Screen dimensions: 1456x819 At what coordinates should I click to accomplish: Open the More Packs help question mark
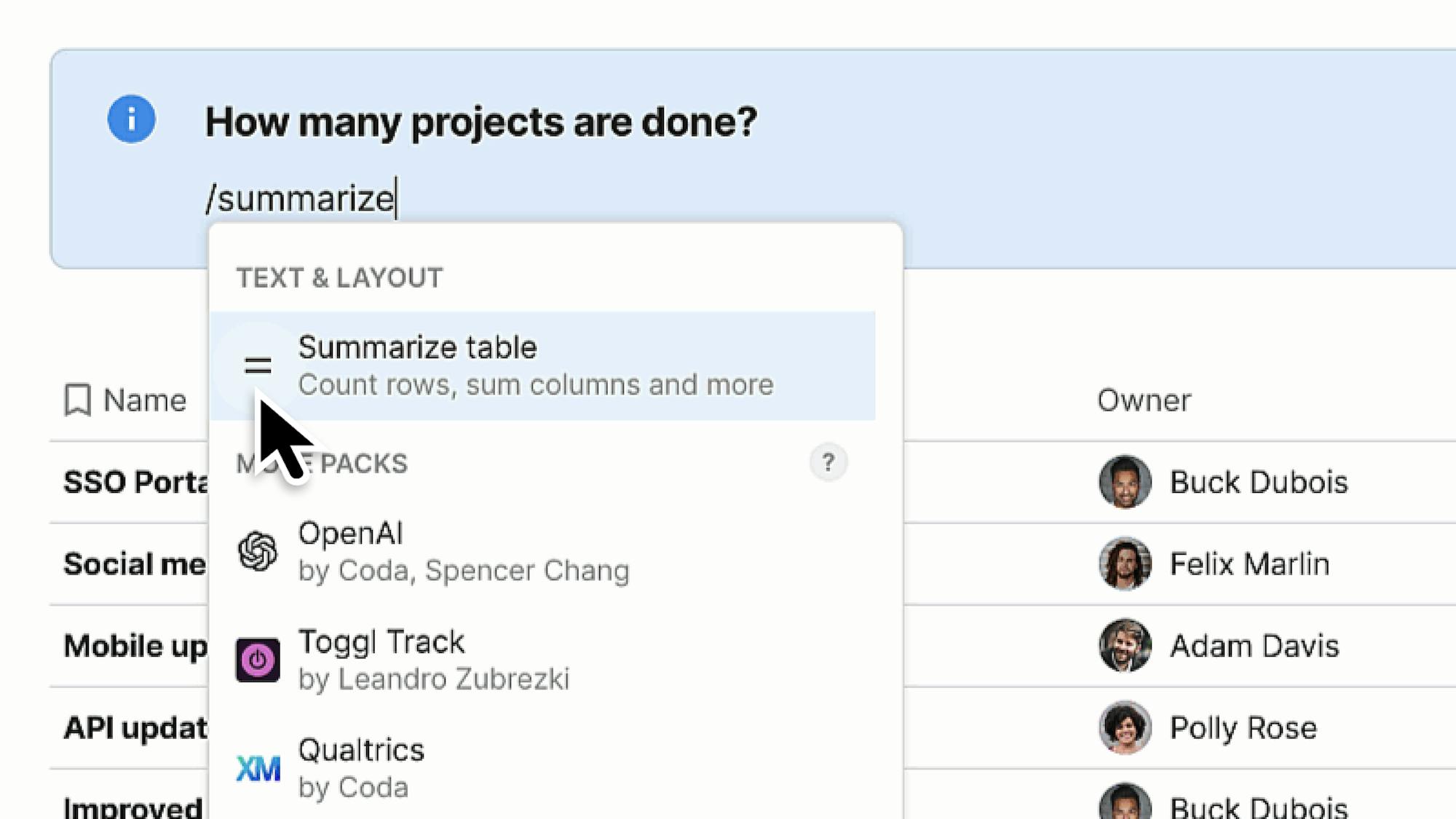tap(828, 462)
